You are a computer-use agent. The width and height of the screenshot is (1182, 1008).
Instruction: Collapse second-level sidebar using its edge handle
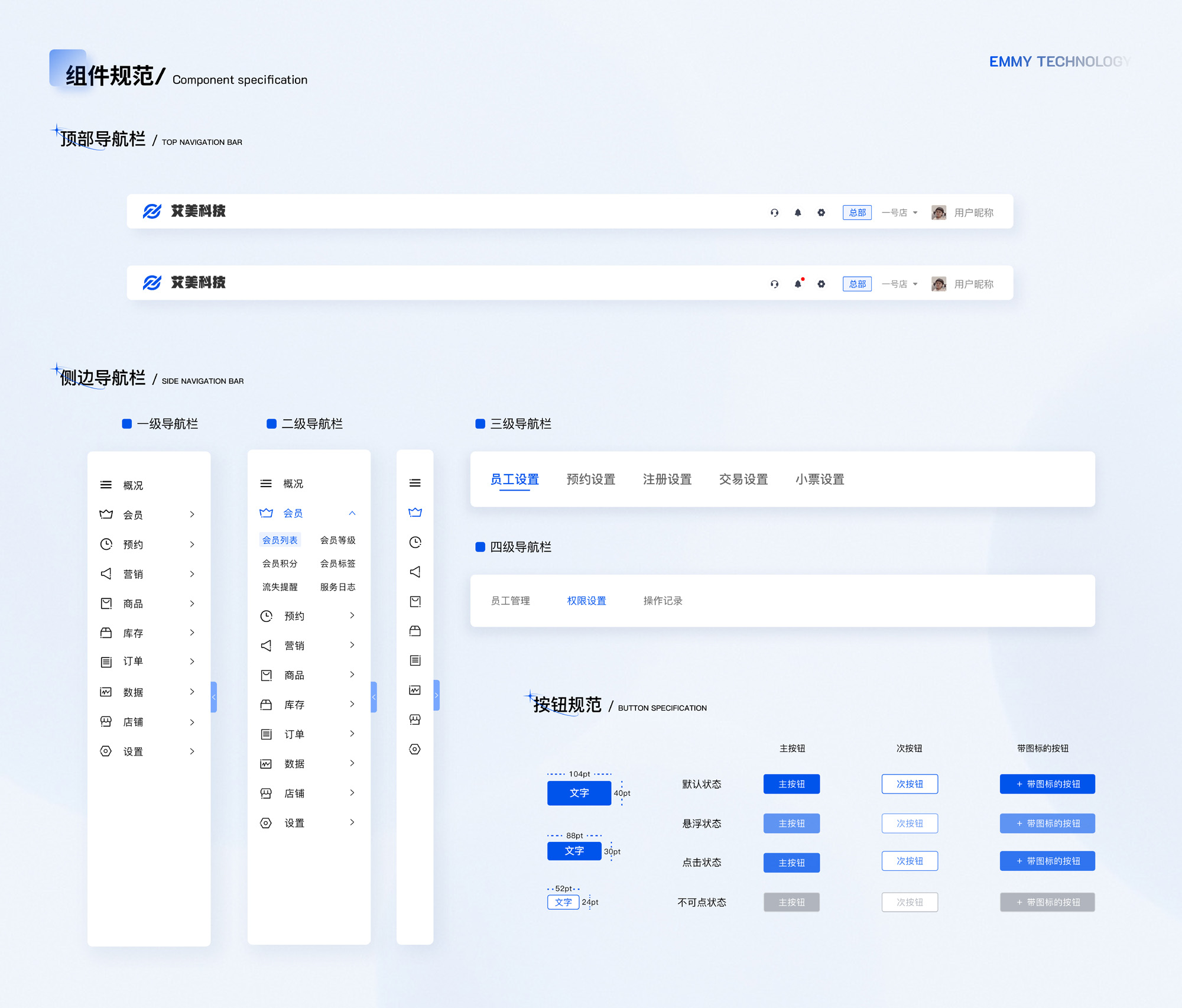(374, 697)
